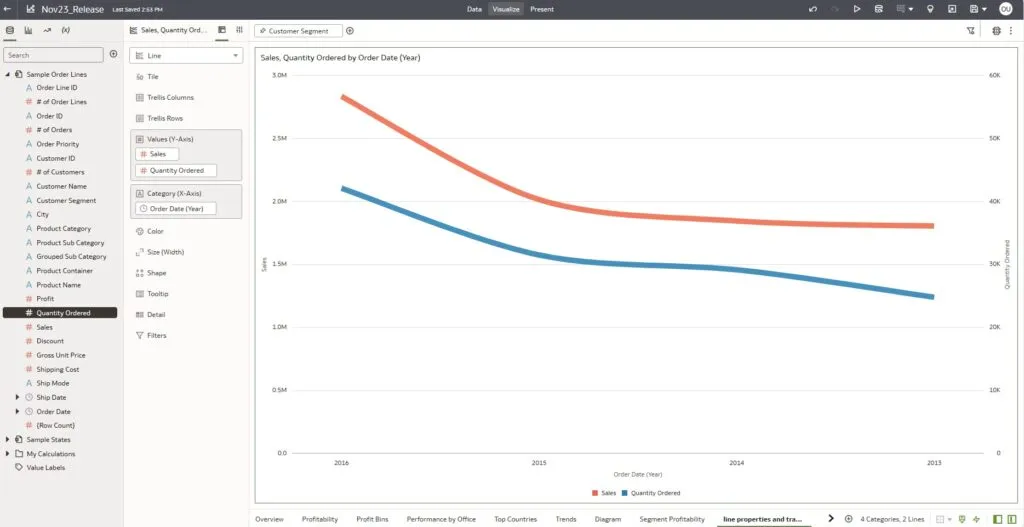The height and width of the screenshot is (527, 1024).
Task: Click the data panel Search field
Action: 53,55
